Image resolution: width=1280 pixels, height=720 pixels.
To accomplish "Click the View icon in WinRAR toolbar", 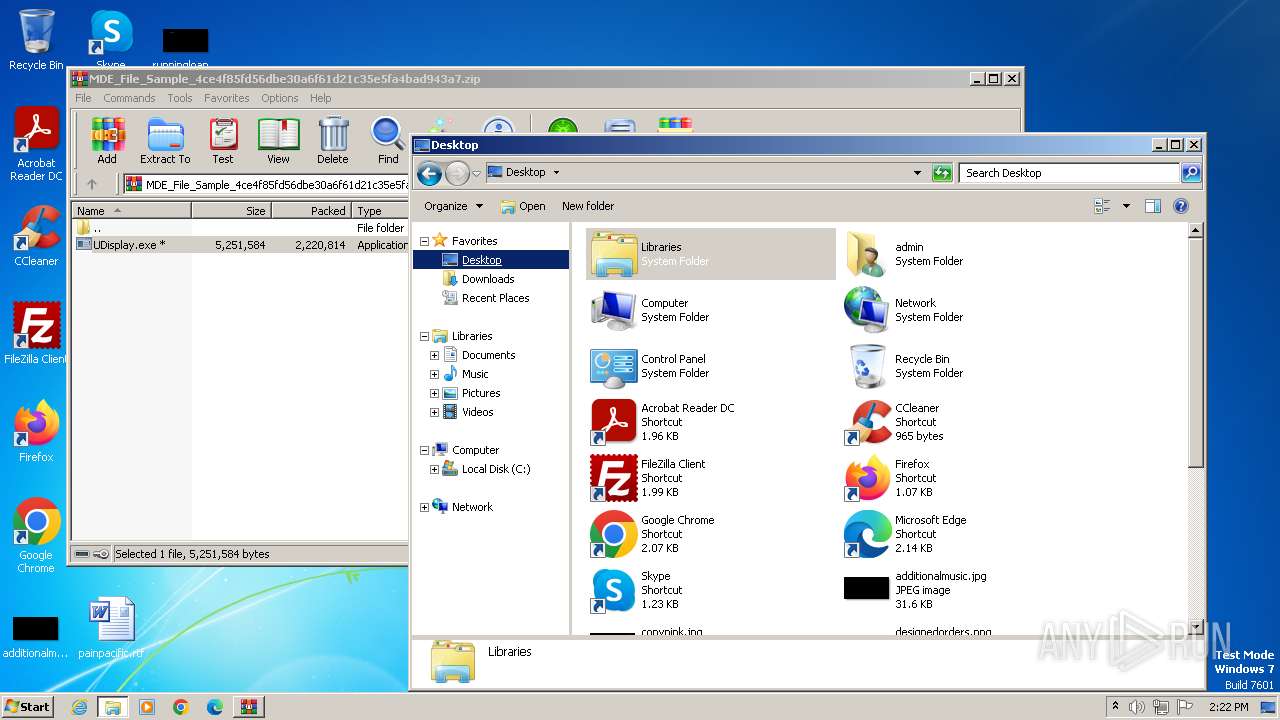I will pyautogui.click(x=278, y=140).
